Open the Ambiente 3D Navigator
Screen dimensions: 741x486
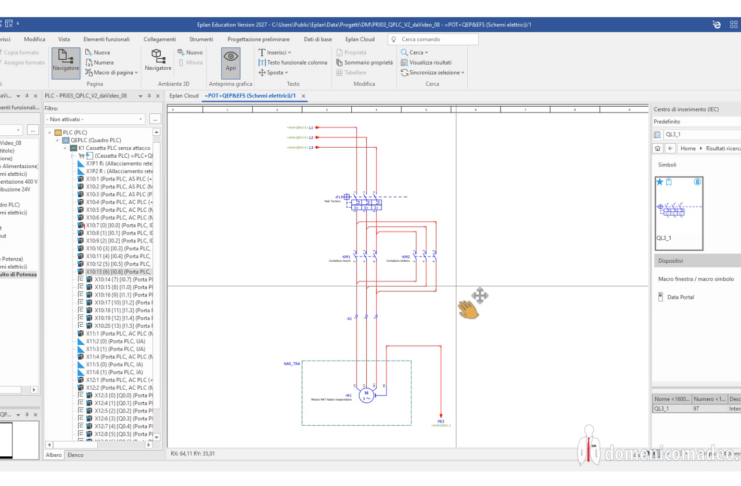[158, 60]
